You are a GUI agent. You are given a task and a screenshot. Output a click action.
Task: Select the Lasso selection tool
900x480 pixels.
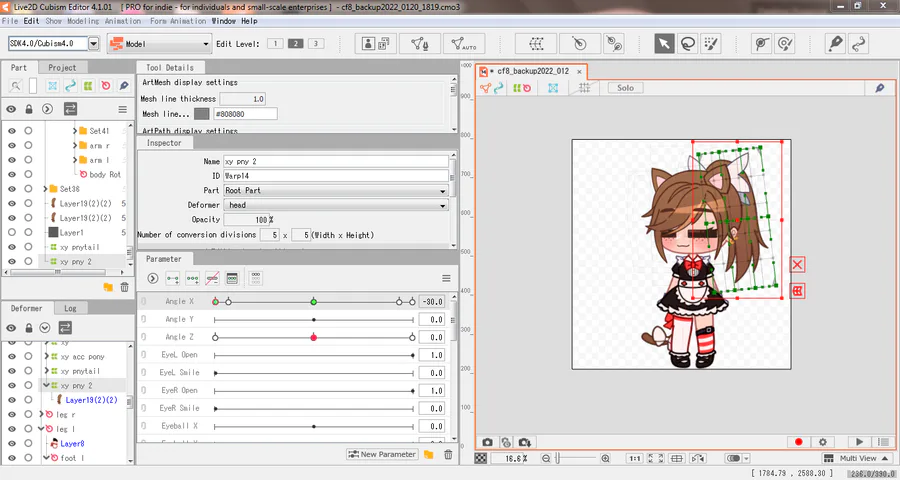pos(688,44)
